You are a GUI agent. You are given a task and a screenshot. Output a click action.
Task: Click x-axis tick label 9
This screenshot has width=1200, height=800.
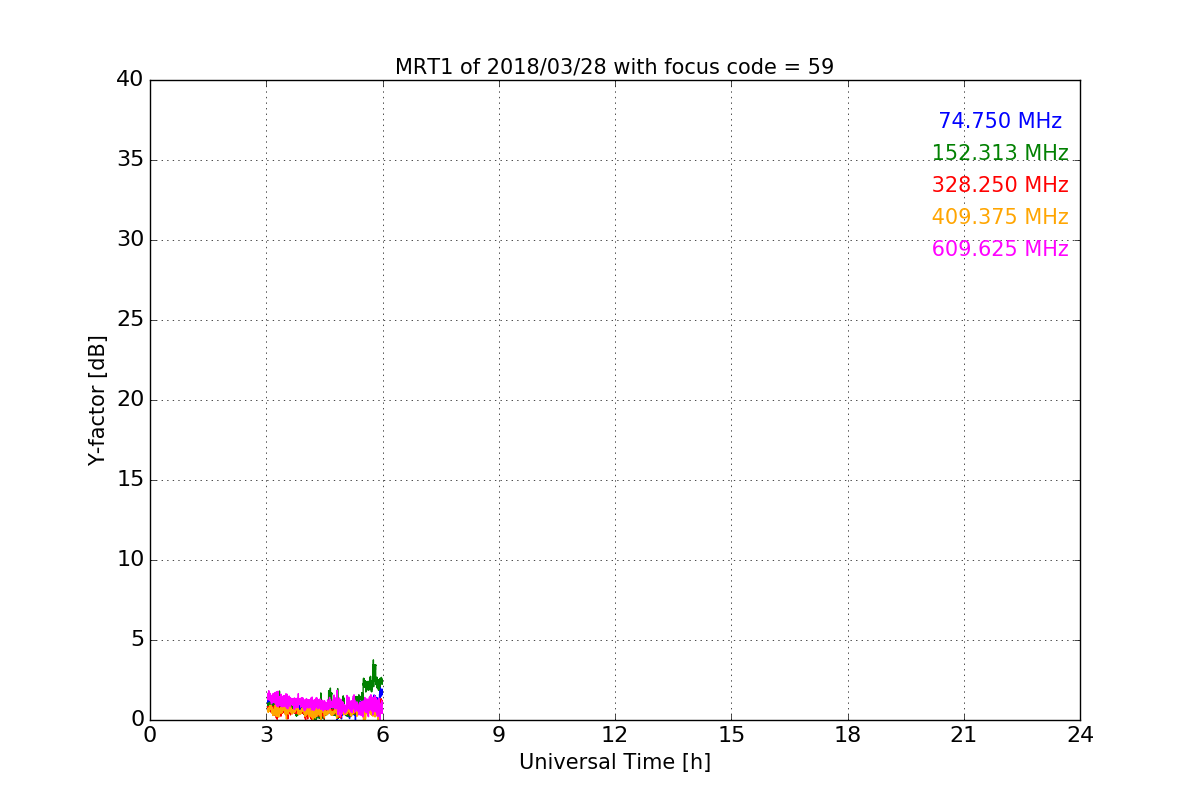tap(499, 735)
